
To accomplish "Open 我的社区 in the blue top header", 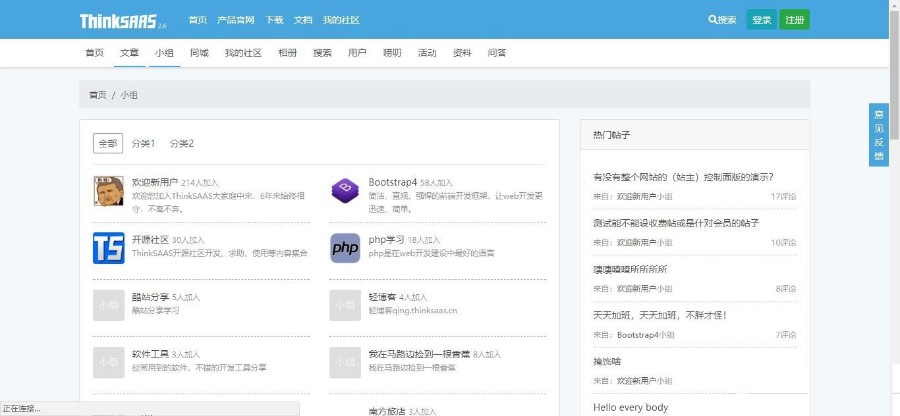I will tap(341, 20).
